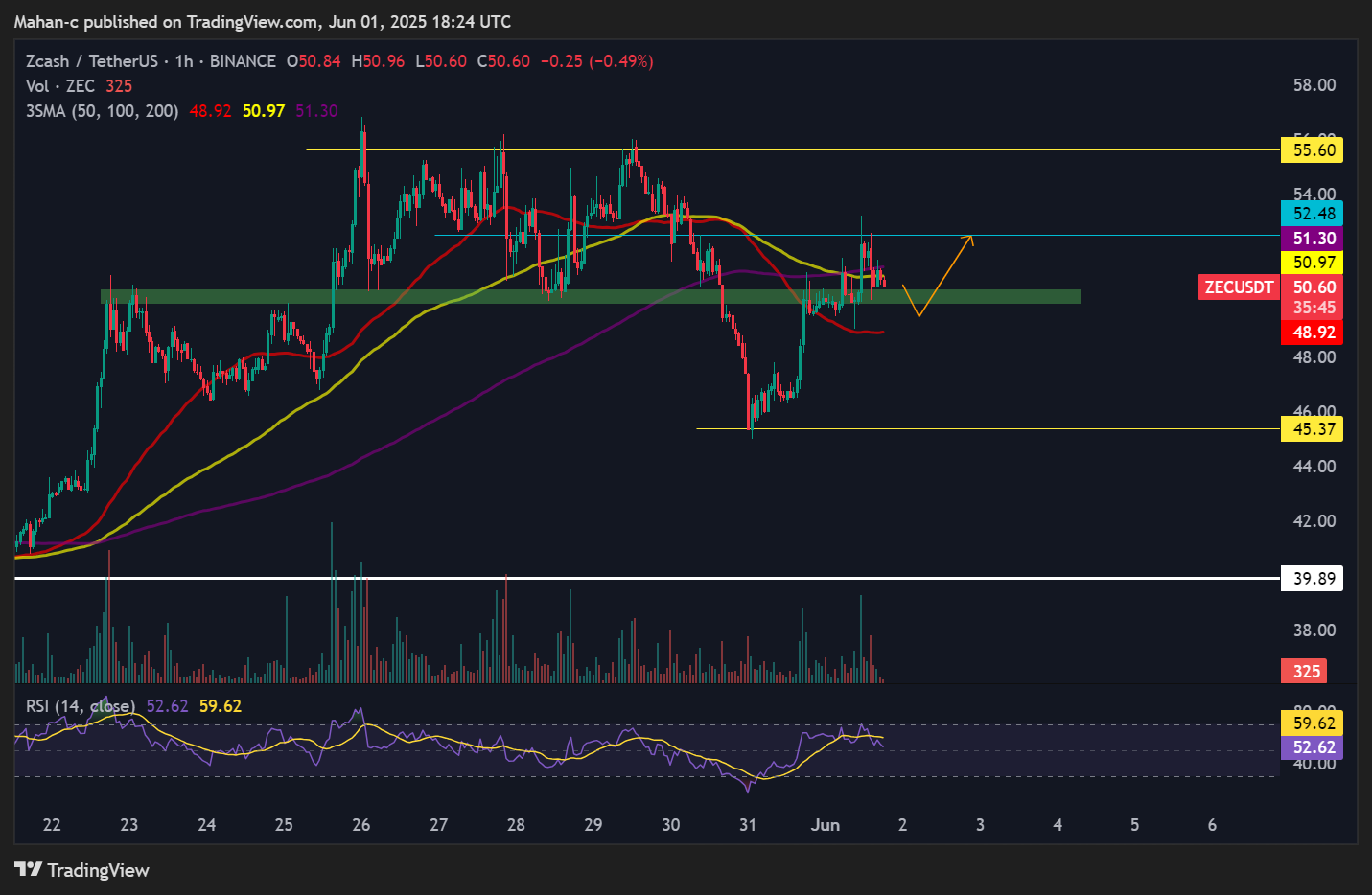Select the red 325 volume axis label
Viewport: 1372px width, 895px height.
coord(1306,671)
